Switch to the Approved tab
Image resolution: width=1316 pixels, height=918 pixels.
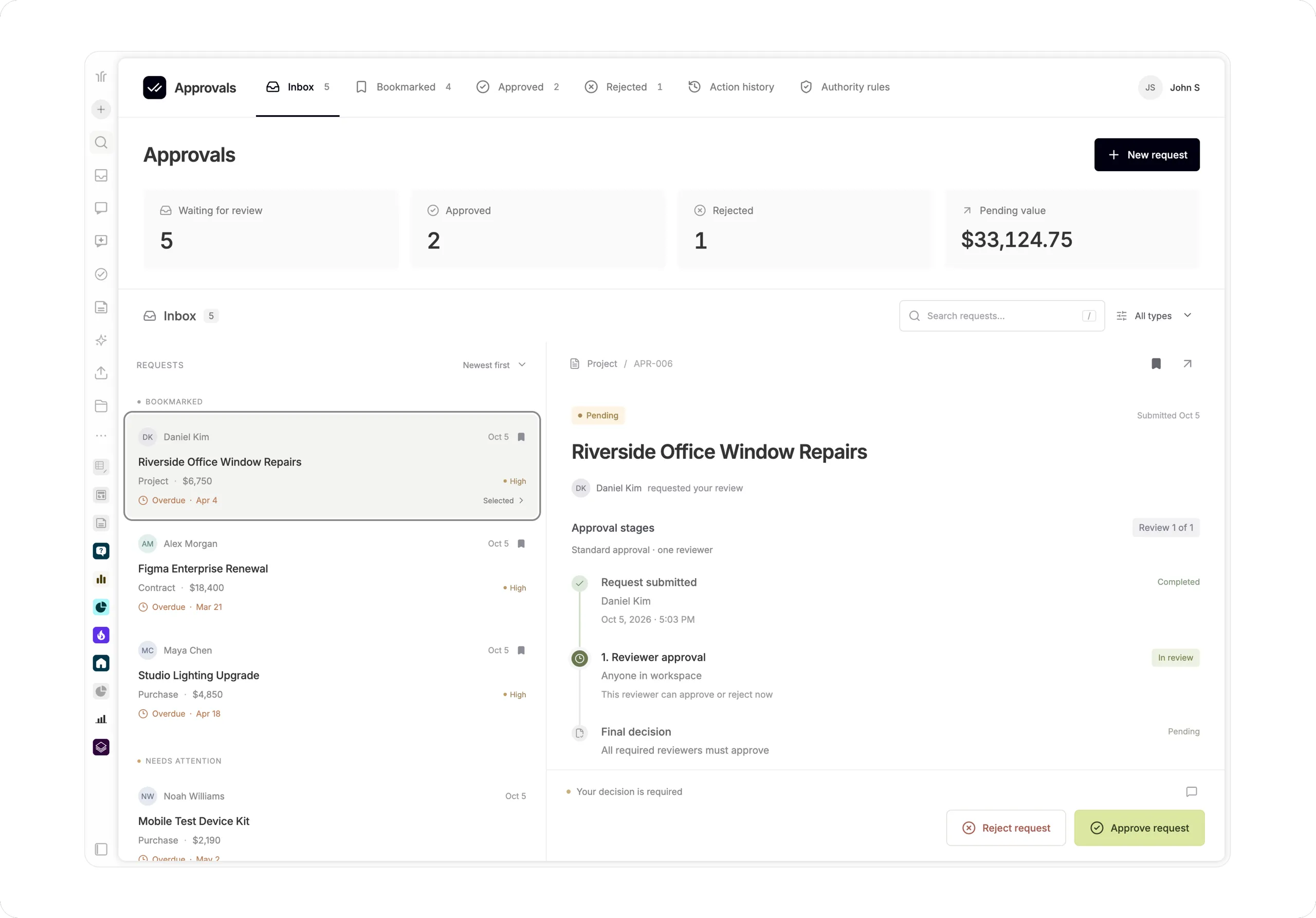518,87
